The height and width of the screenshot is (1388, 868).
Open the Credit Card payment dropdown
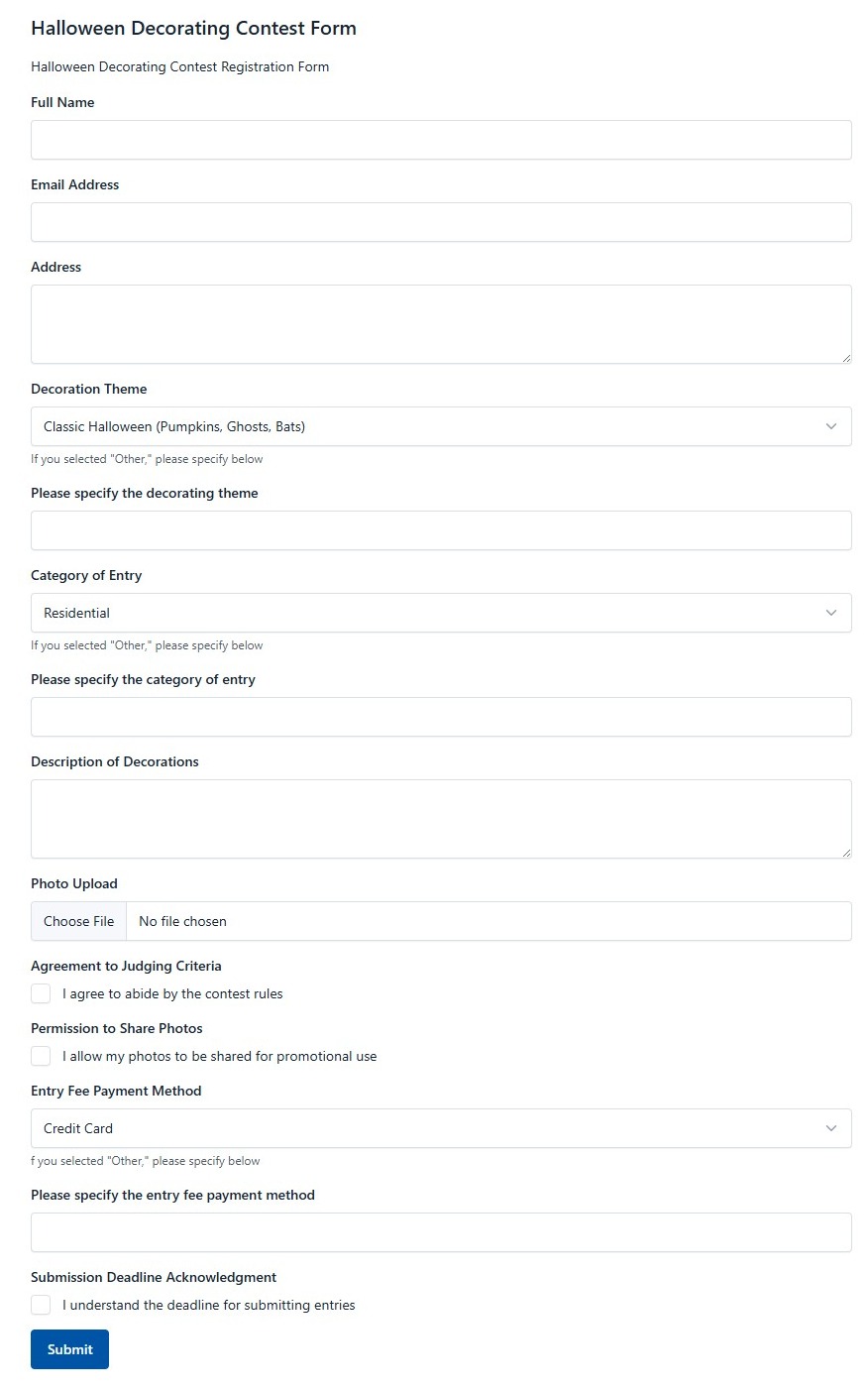click(x=441, y=1128)
